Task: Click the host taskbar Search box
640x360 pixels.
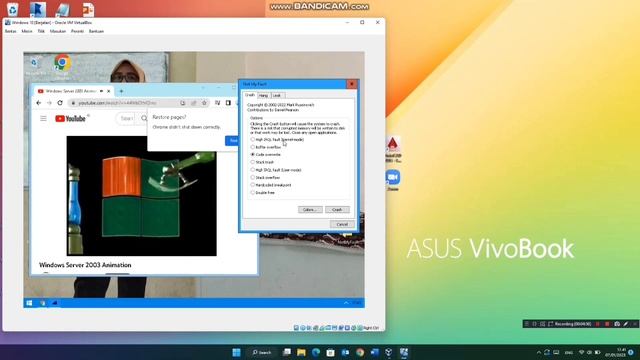Action: pos(262,352)
